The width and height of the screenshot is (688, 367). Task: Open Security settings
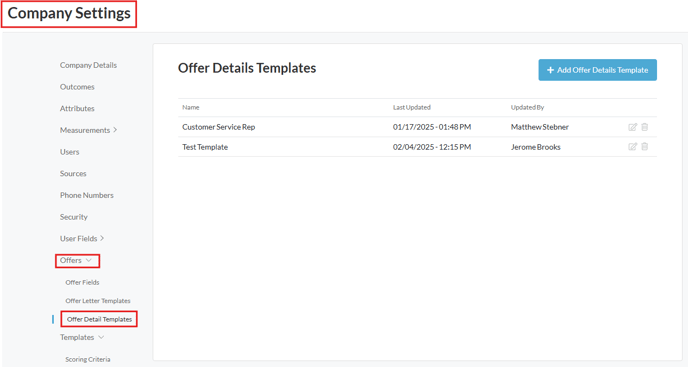pyautogui.click(x=74, y=217)
